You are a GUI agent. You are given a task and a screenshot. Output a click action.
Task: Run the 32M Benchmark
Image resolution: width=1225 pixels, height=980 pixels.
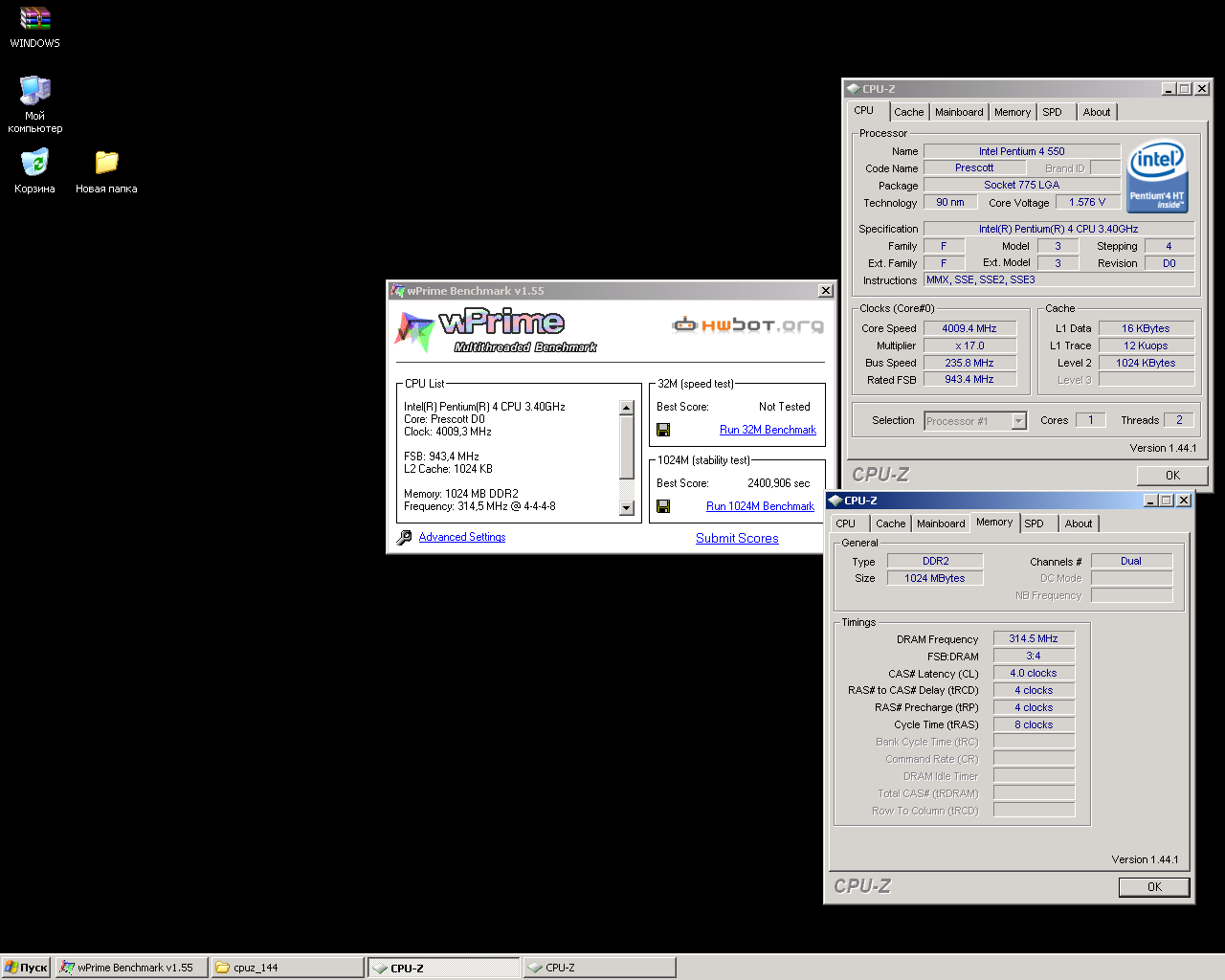point(768,430)
